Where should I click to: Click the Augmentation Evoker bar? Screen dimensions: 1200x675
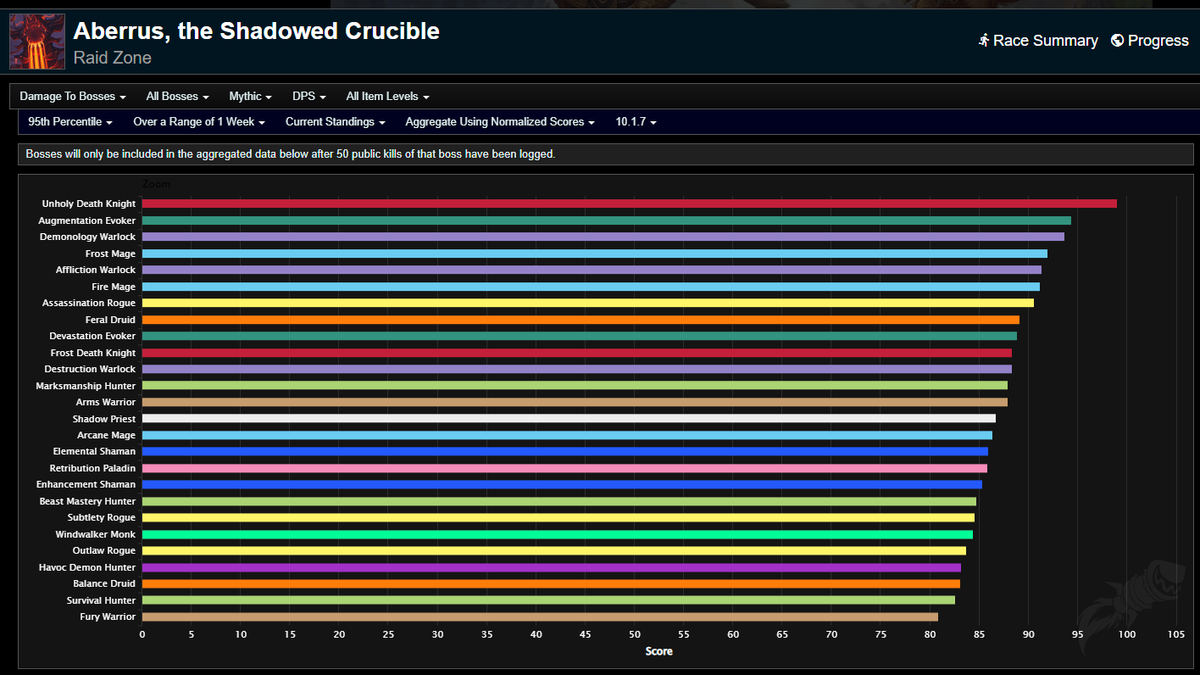pos(606,220)
